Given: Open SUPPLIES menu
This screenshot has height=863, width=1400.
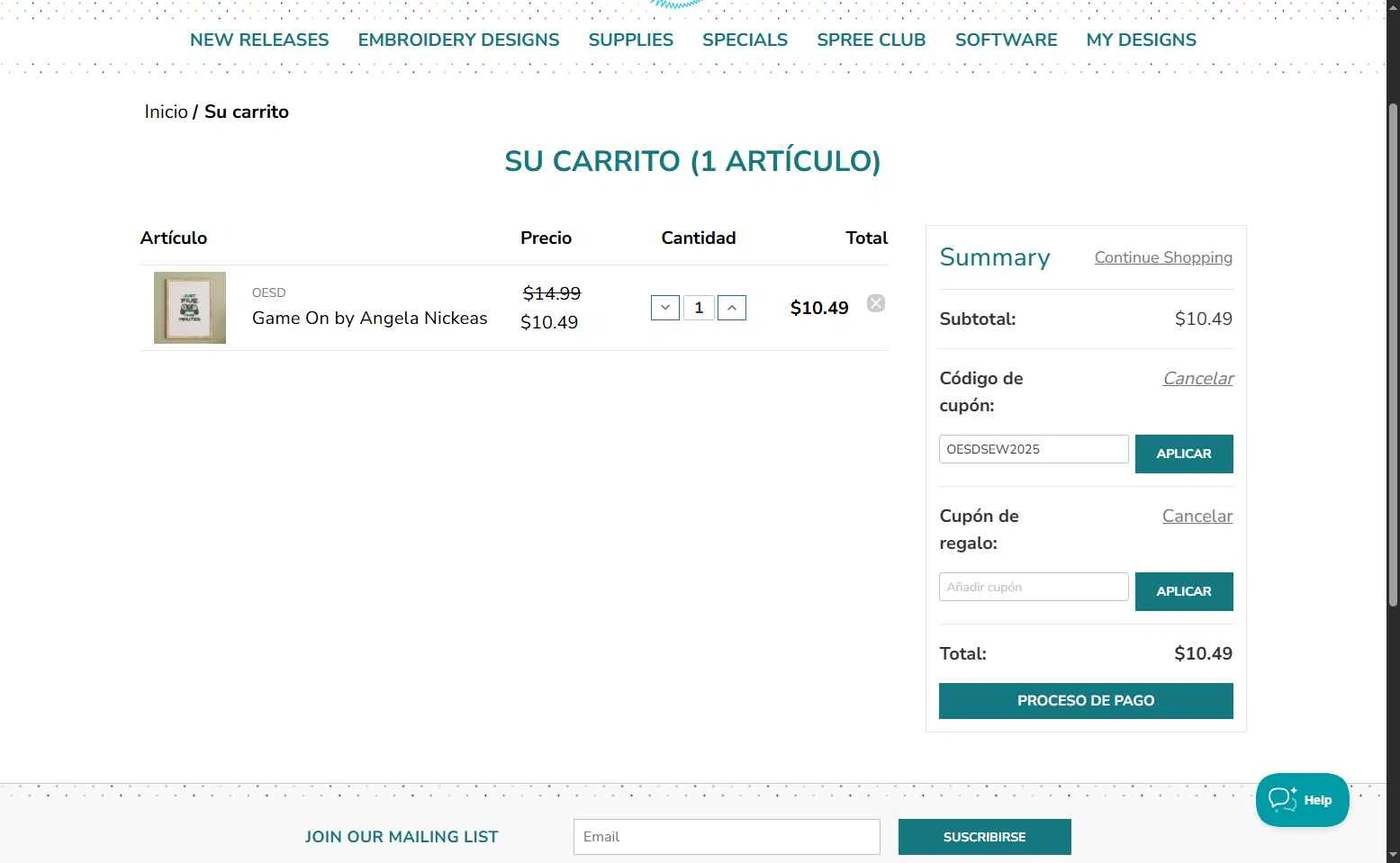Looking at the screenshot, I should (x=631, y=40).
